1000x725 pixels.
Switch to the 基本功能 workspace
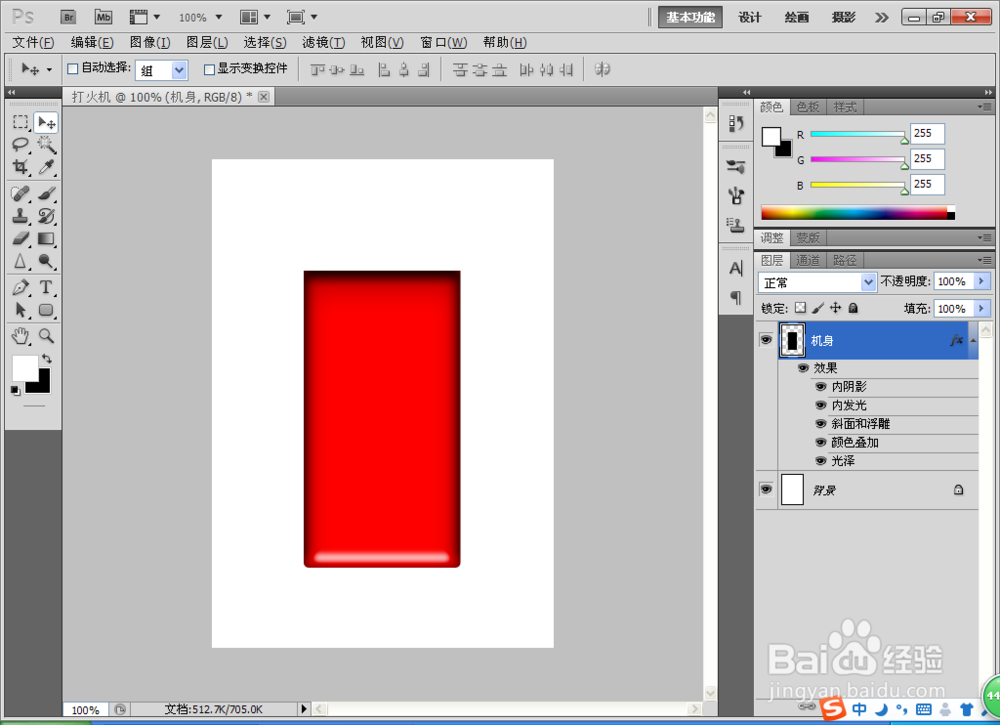tap(690, 17)
